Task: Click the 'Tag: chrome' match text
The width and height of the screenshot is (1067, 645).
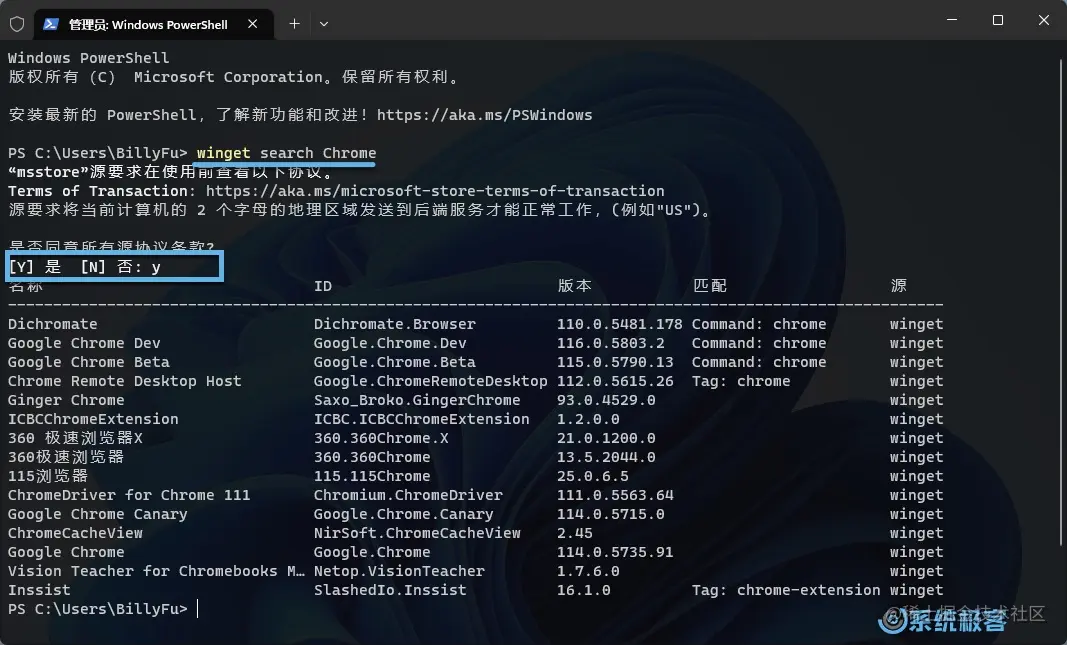Action: pyautogui.click(x=741, y=381)
